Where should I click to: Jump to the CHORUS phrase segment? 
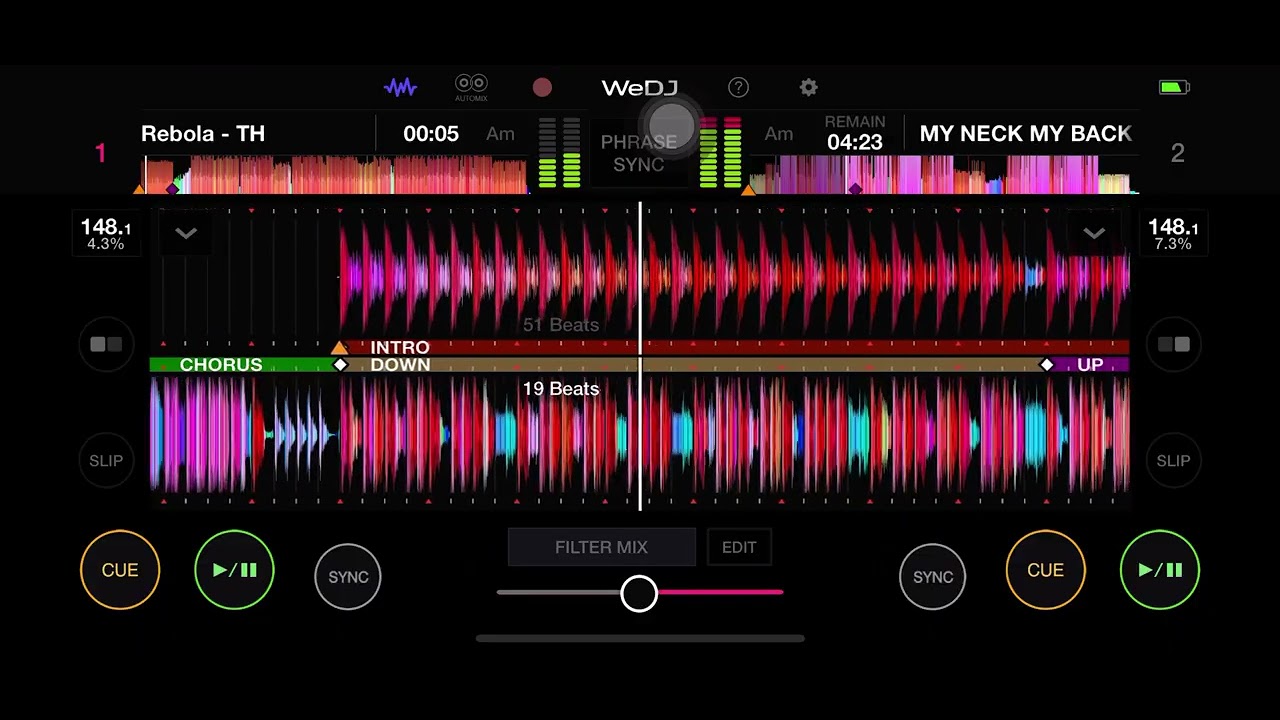(x=244, y=365)
